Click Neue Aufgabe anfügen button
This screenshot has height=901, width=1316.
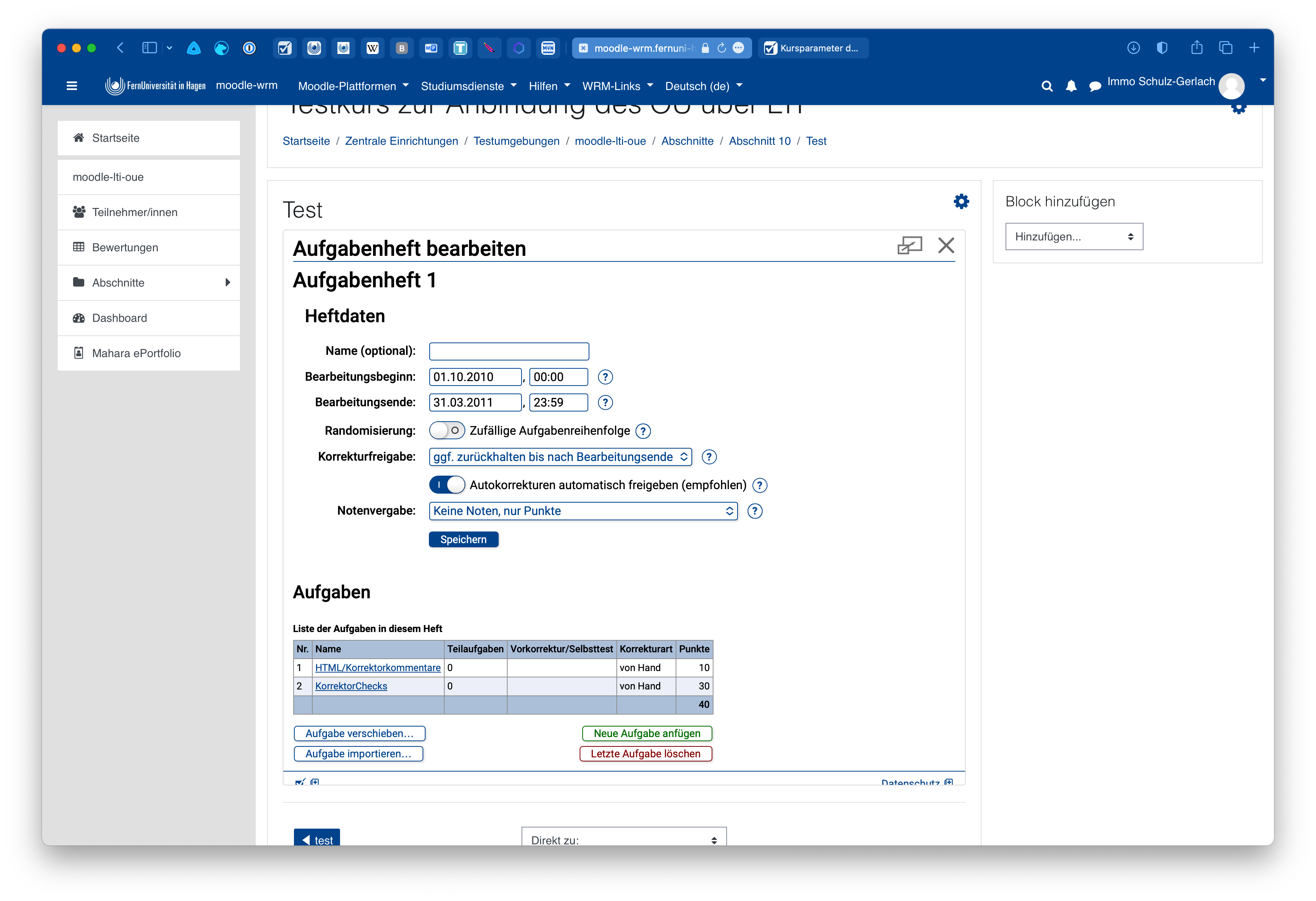tap(647, 733)
